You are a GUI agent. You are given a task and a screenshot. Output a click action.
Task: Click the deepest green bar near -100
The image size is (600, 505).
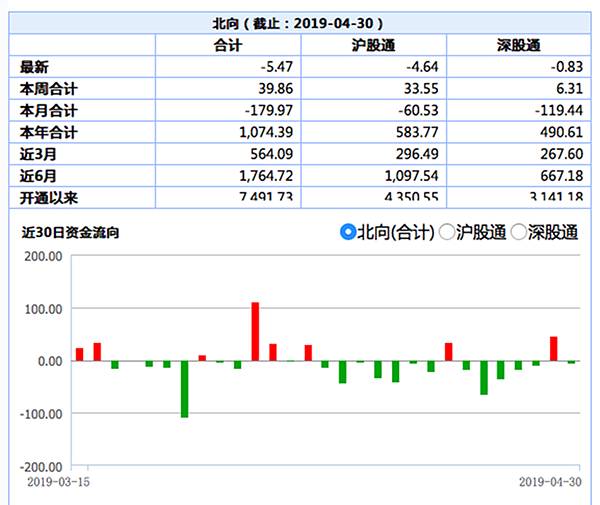point(185,388)
